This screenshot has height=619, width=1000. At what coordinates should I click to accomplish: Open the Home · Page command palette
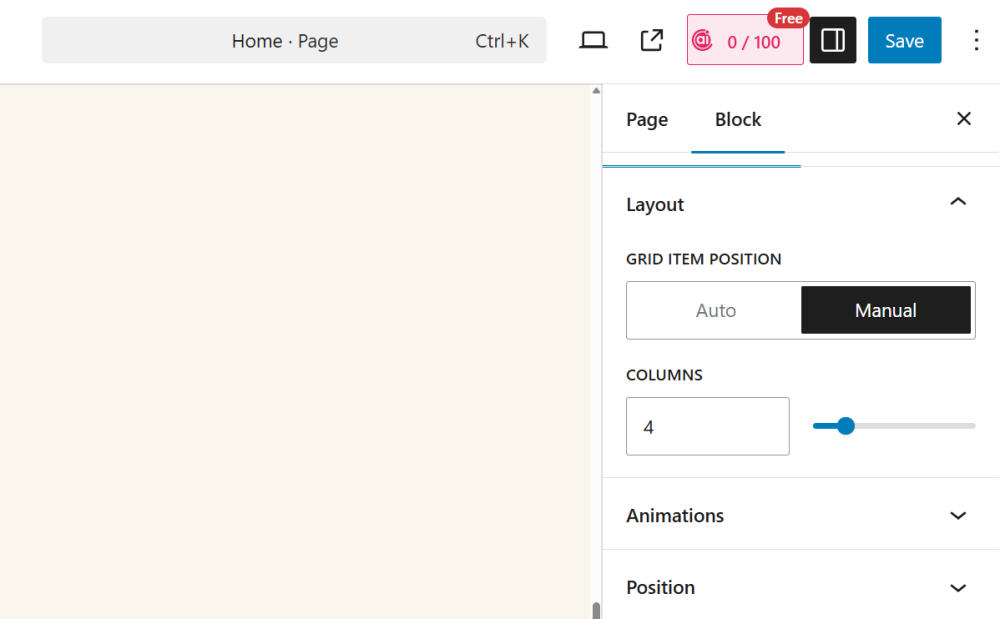click(294, 41)
